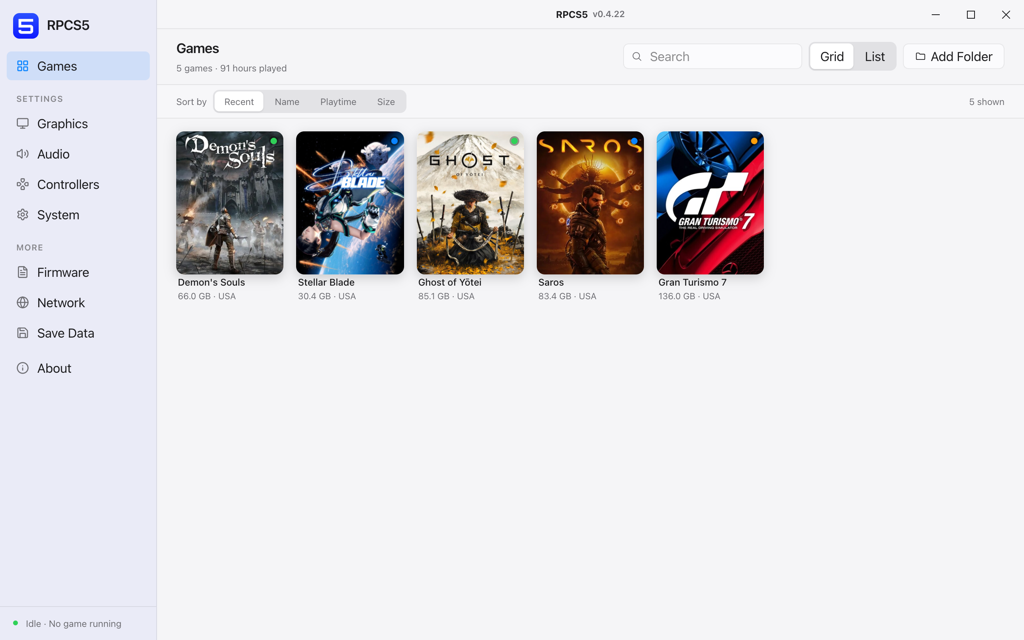The height and width of the screenshot is (640, 1024).
Task: Open the Network page label
Action: pos(61,302)
